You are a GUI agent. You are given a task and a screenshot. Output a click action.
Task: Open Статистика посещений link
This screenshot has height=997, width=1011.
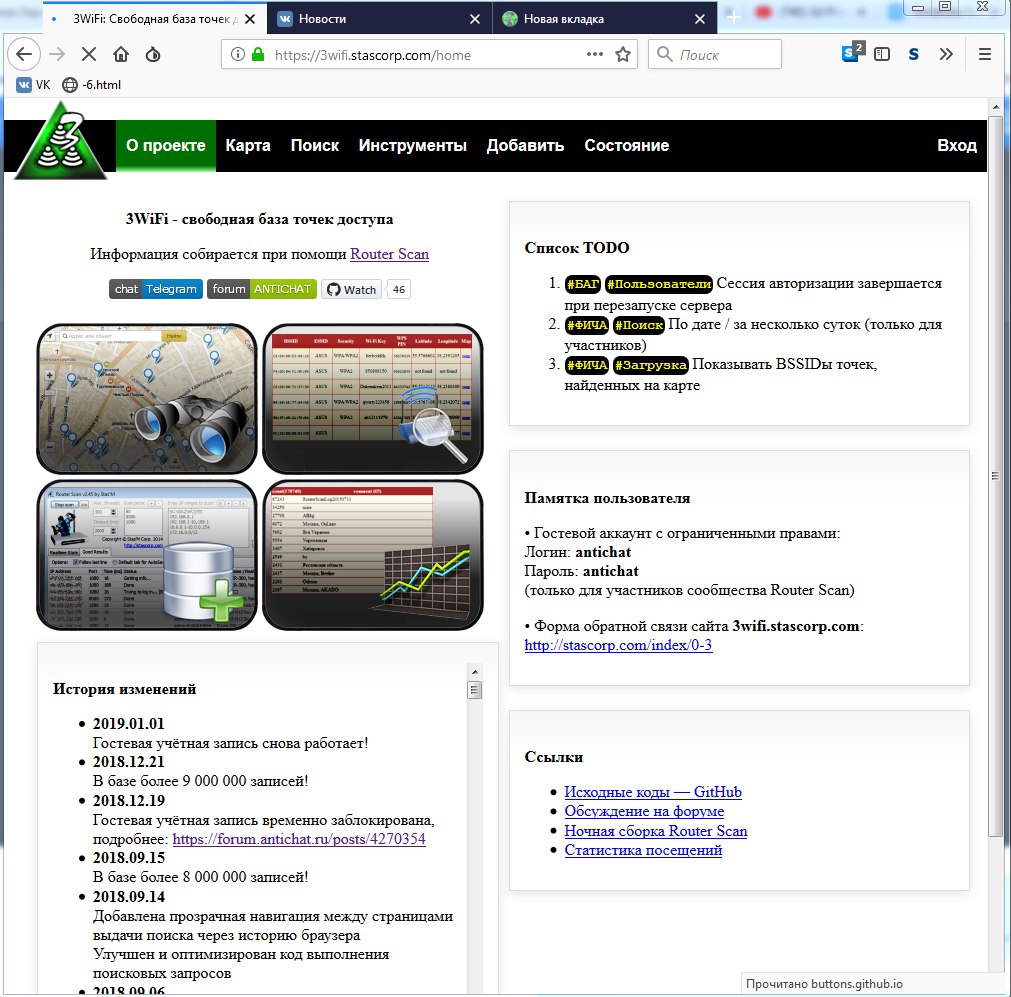click(643, 851)
